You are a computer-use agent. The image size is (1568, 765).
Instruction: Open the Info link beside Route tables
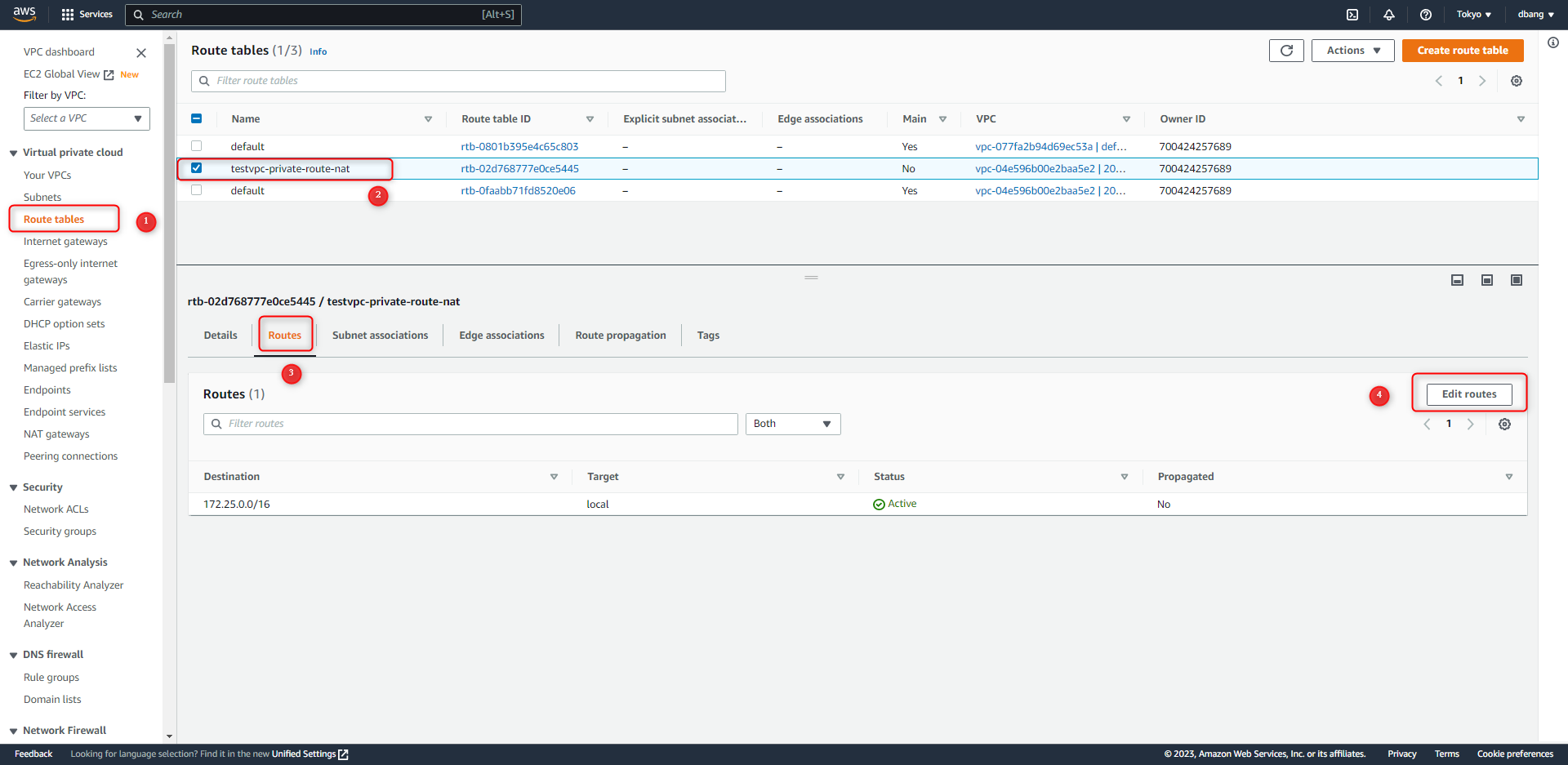318,51
